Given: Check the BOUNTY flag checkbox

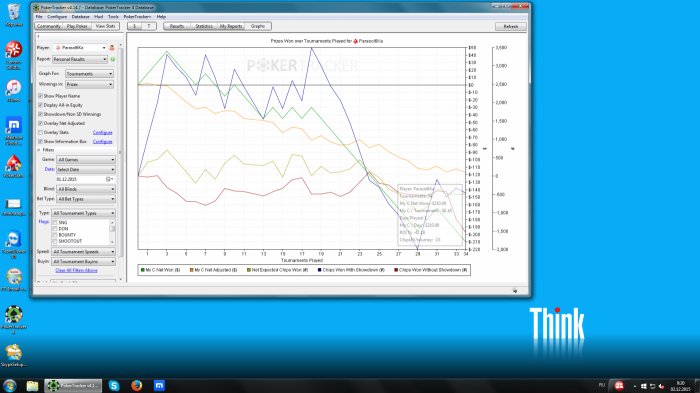Looking at the screenshot, I should point(55,235).
